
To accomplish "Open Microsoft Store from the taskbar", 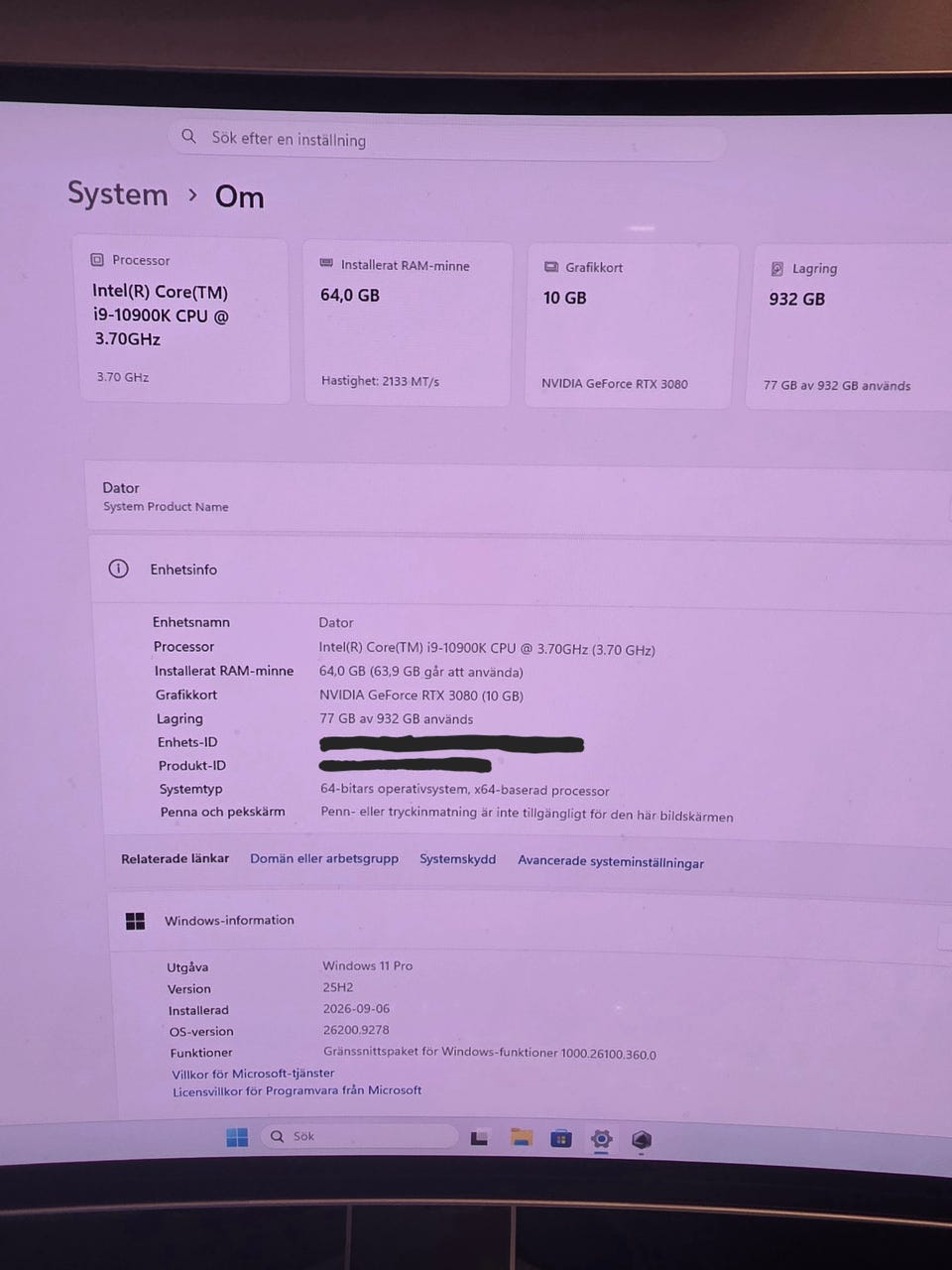I will pyautogui.click(x=561, y=1139).
